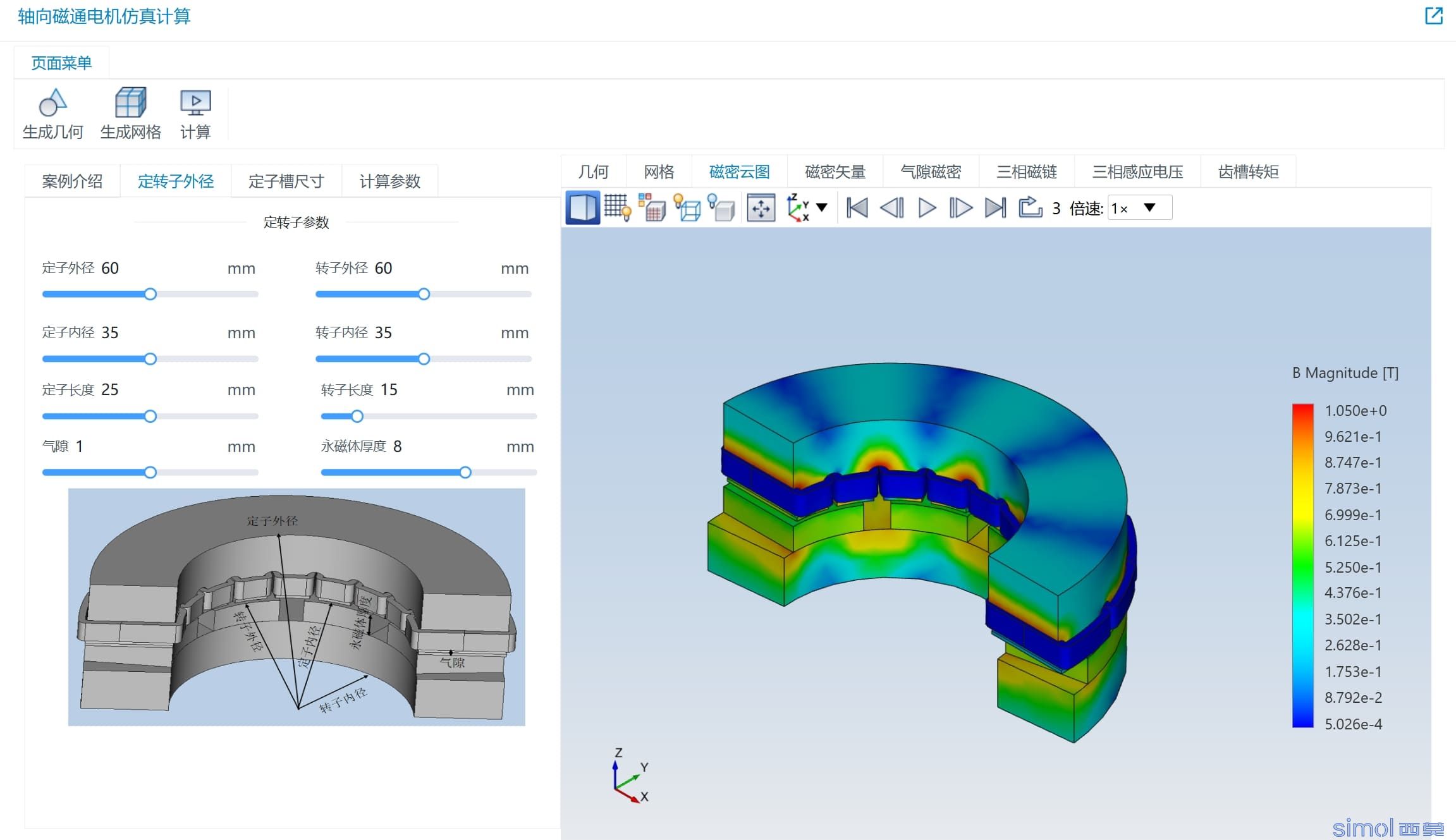Play the magnetic density animation
The image size is (1456, 840).
click(927, 208)
